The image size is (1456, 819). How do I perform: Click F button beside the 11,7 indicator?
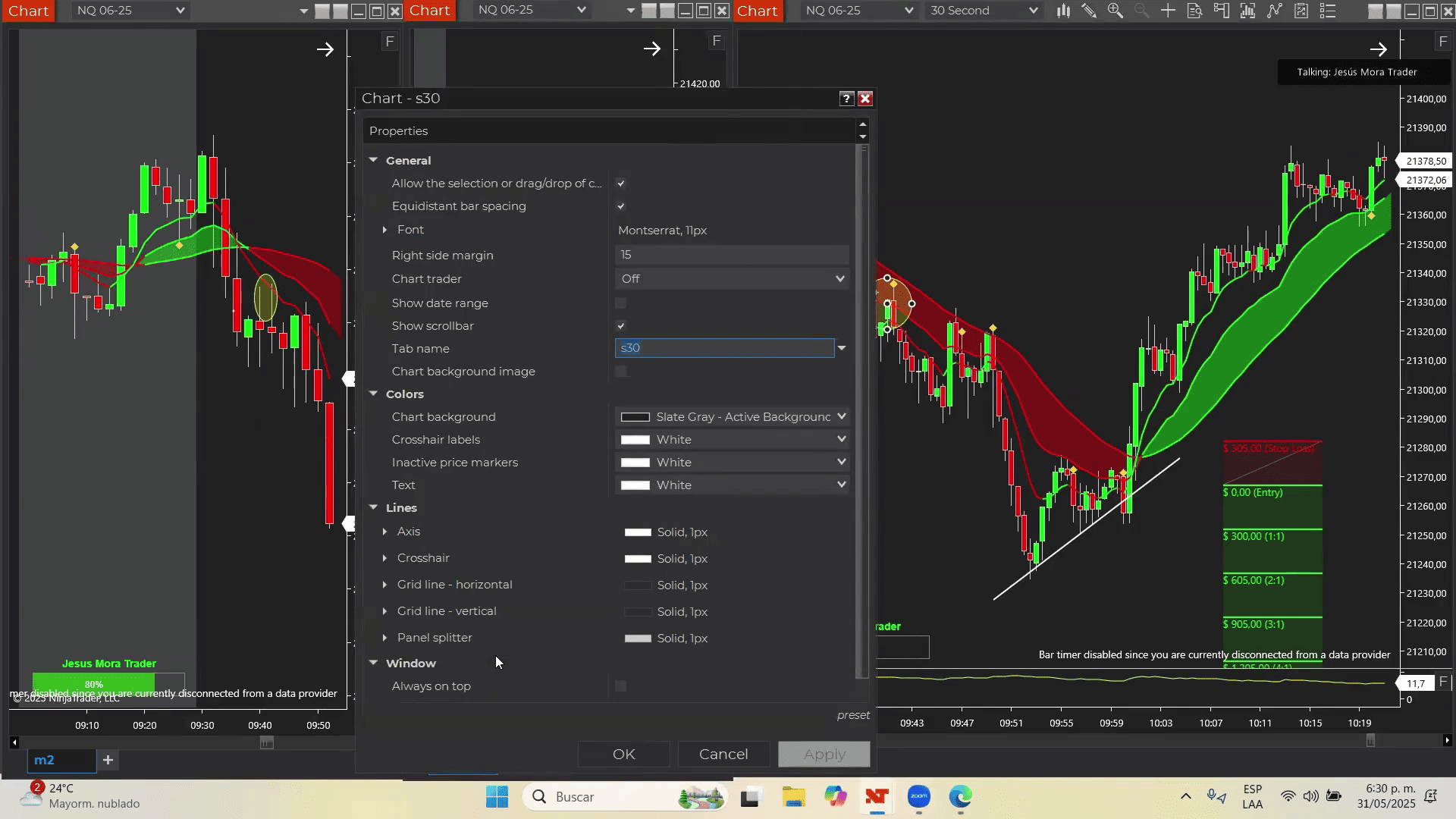coord(1443,682)
